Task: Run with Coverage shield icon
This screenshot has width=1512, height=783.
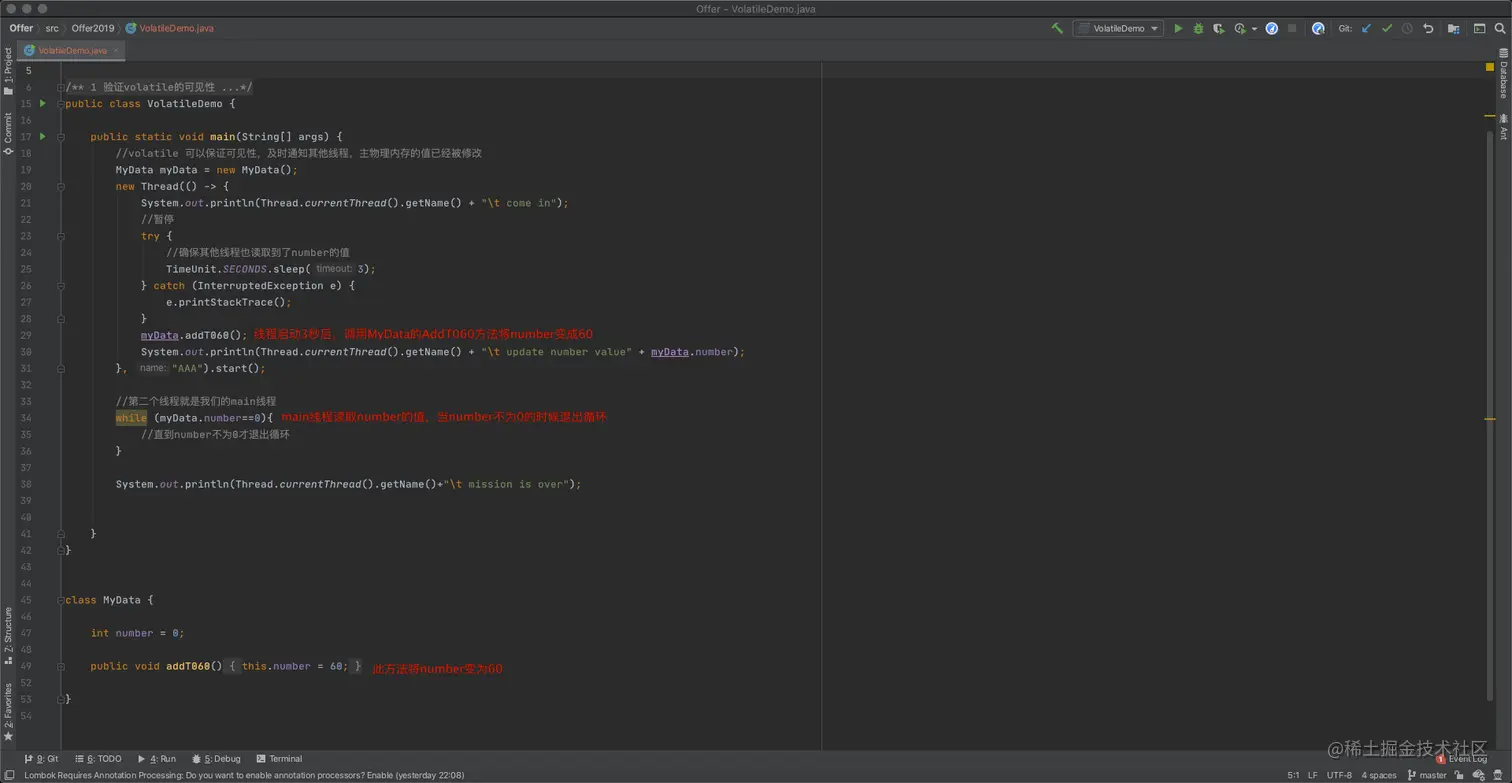Action: pos(1218,28)
